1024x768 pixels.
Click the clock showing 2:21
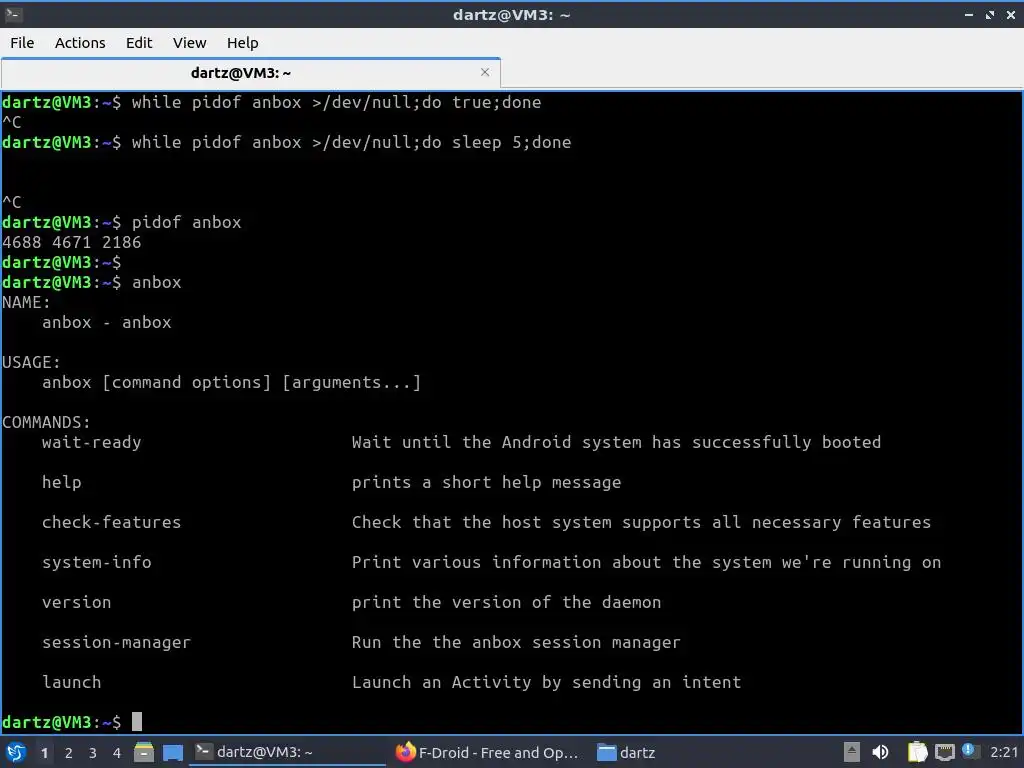(x=1004, y=752)
